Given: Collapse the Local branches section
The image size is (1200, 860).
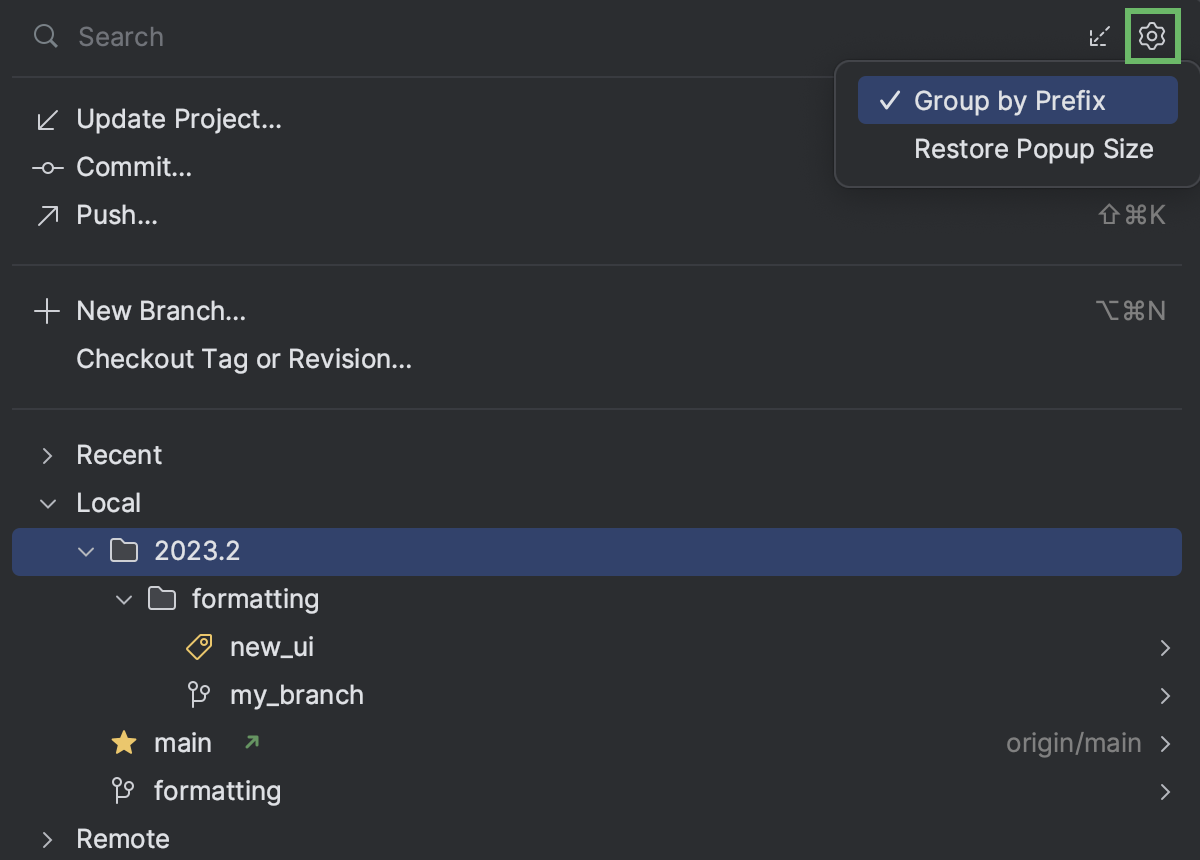Looking at the screenshot, I should [47, 503].
